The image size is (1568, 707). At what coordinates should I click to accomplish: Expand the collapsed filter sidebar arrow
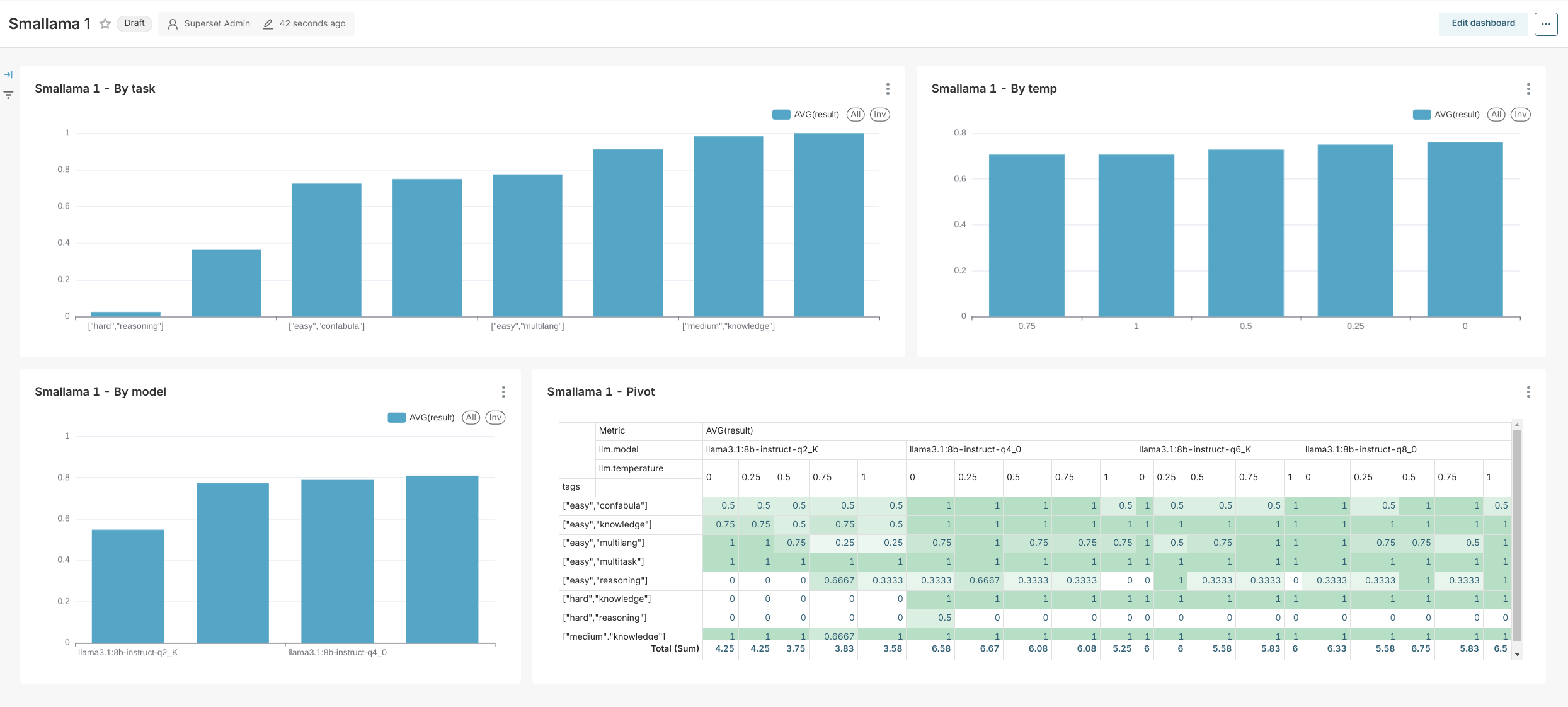(8, 74)
